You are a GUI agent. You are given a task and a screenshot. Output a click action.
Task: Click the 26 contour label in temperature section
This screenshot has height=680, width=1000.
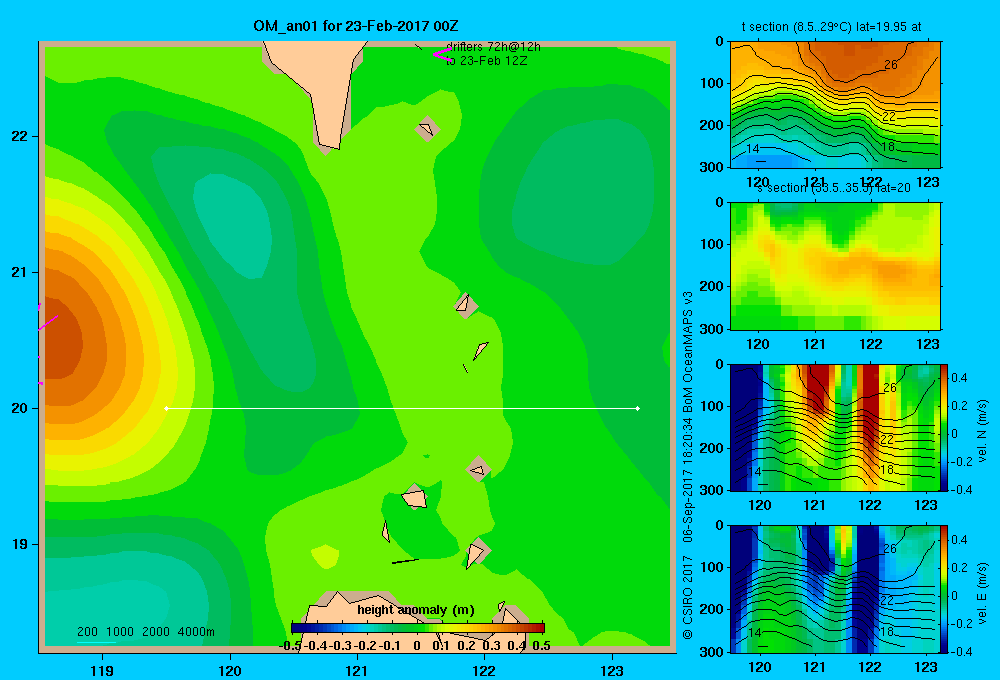tap(890, 64)
